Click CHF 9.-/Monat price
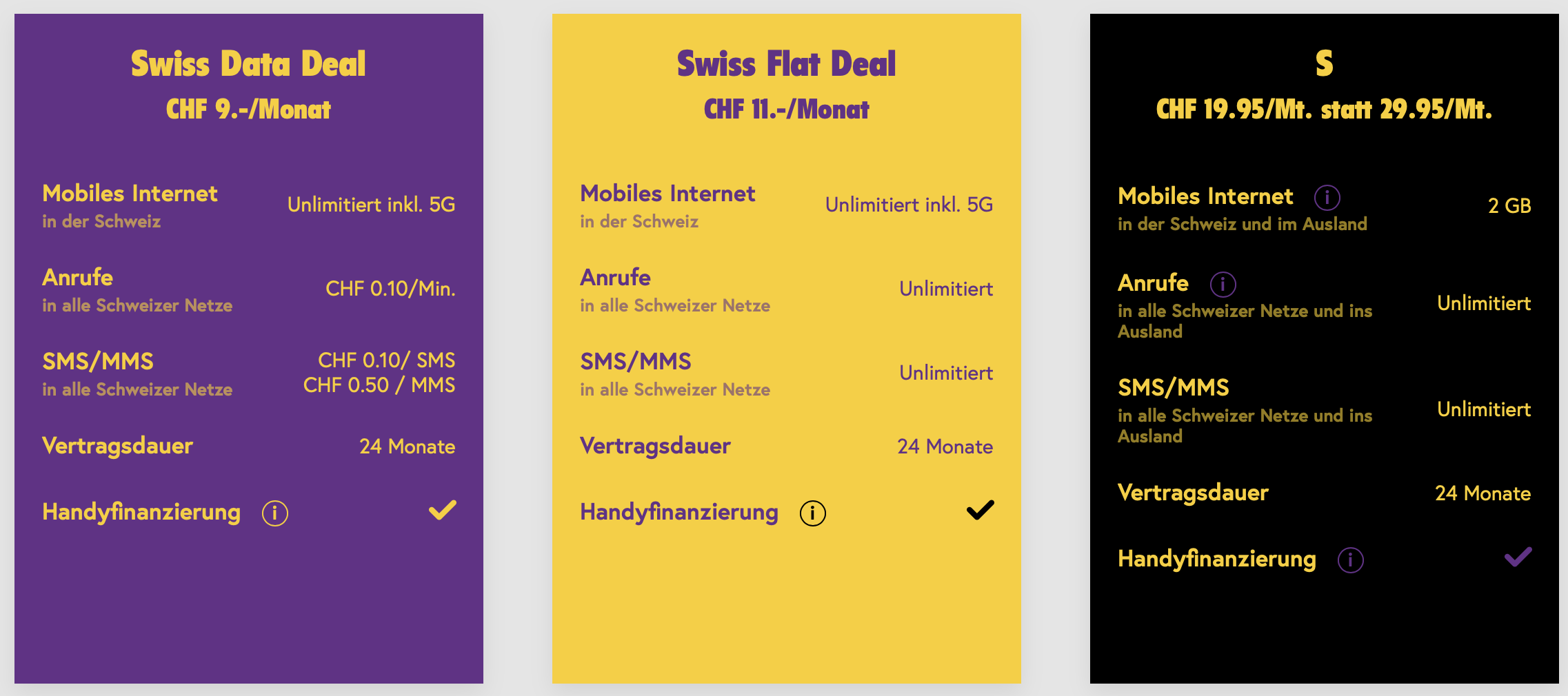1568x696 pixels. click(248, 109)
